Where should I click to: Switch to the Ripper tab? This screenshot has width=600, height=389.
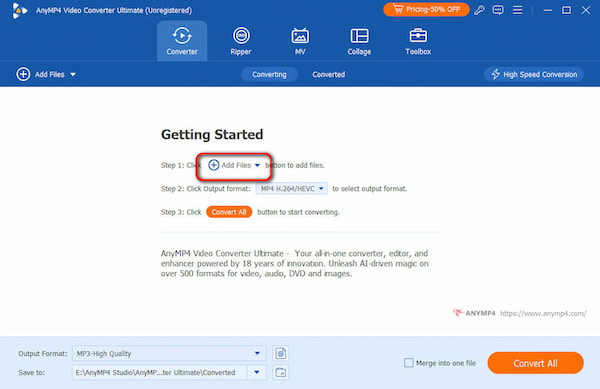241,41
